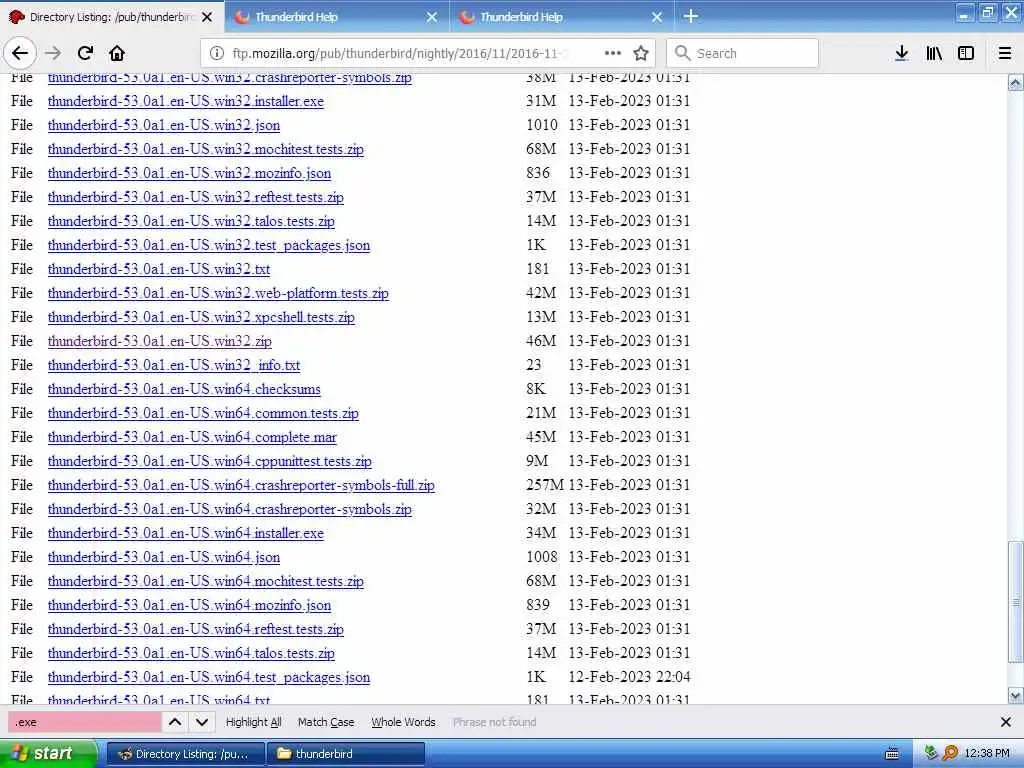1024x768 pixels.
Task: Open the safely remove hardware tray icon
Action: [931, 753]
